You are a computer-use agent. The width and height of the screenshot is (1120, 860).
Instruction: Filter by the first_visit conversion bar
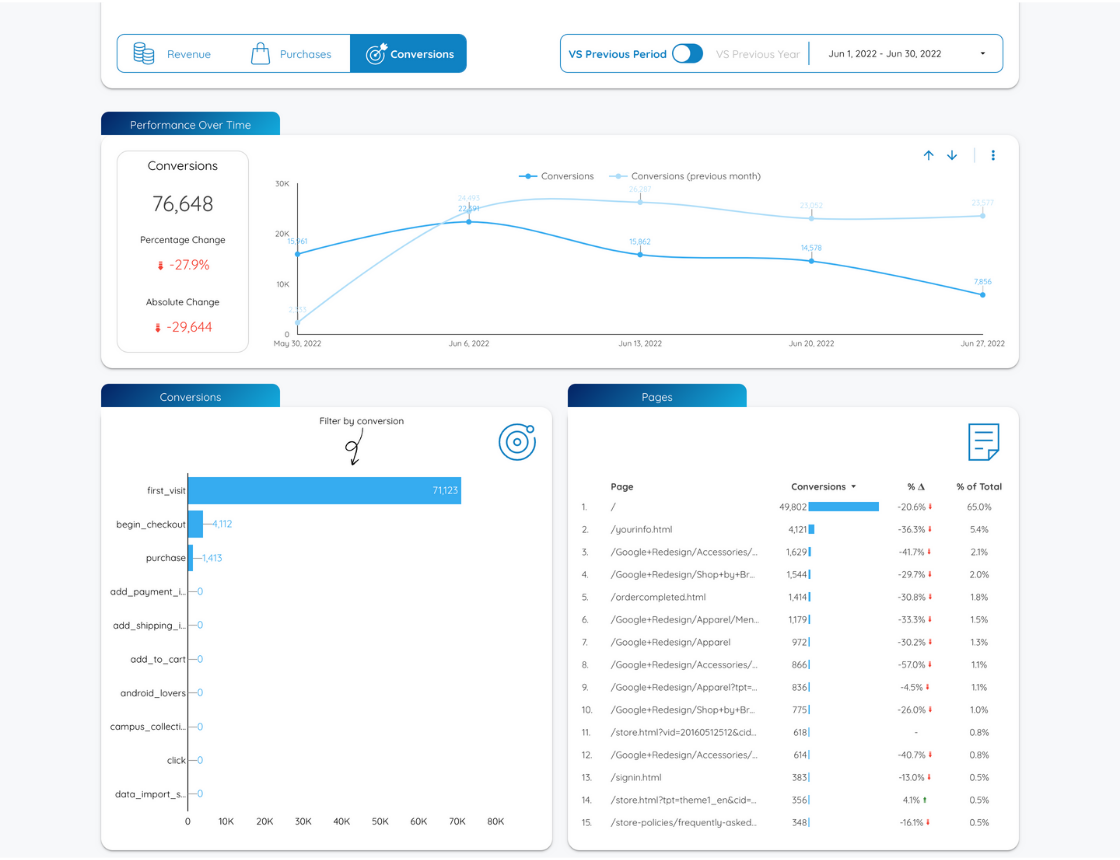coord(324,490)
